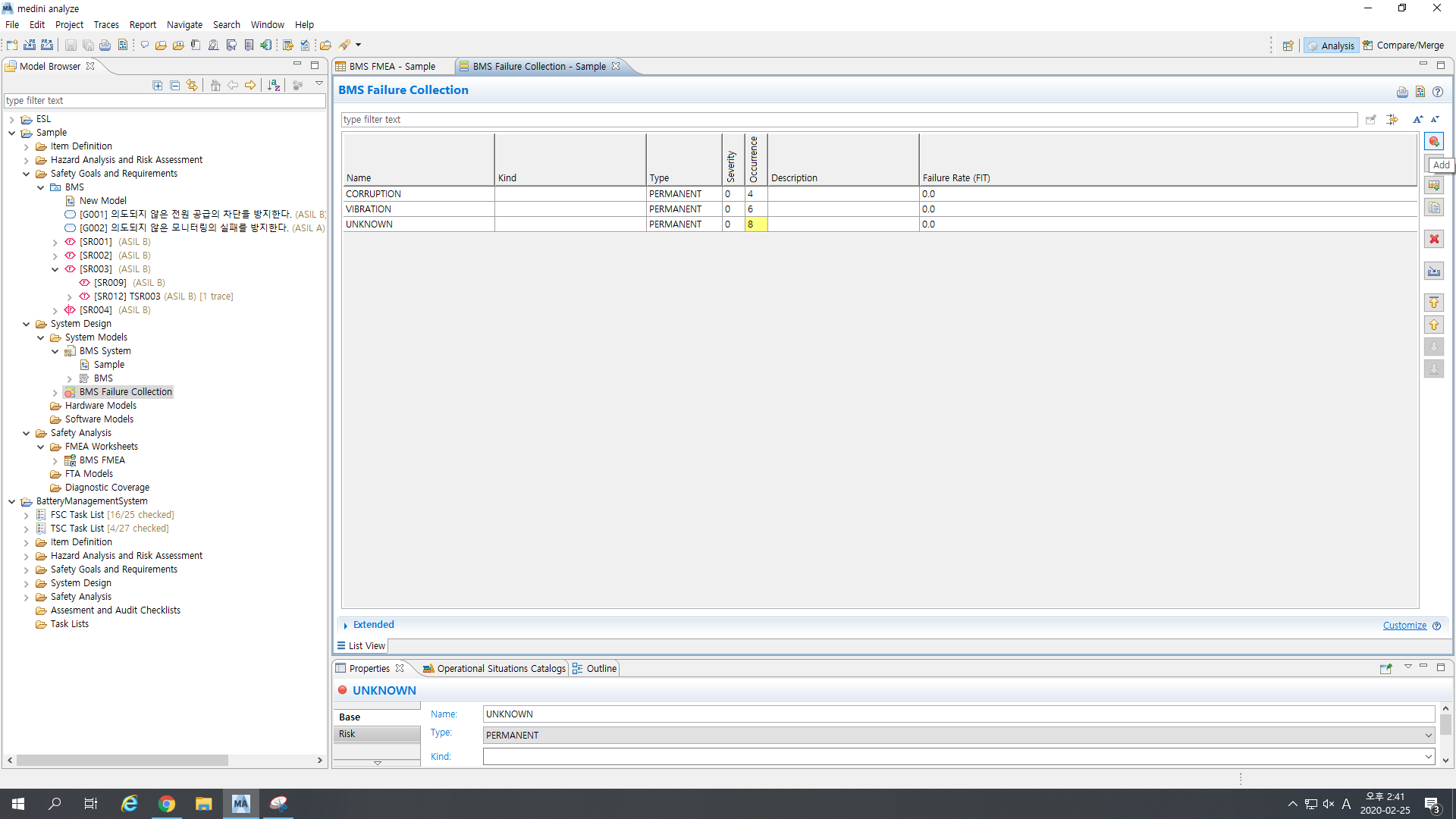Click the A-Z sort icon
The width and height of the screenshot is (1456, 819).
coord(274,86)
